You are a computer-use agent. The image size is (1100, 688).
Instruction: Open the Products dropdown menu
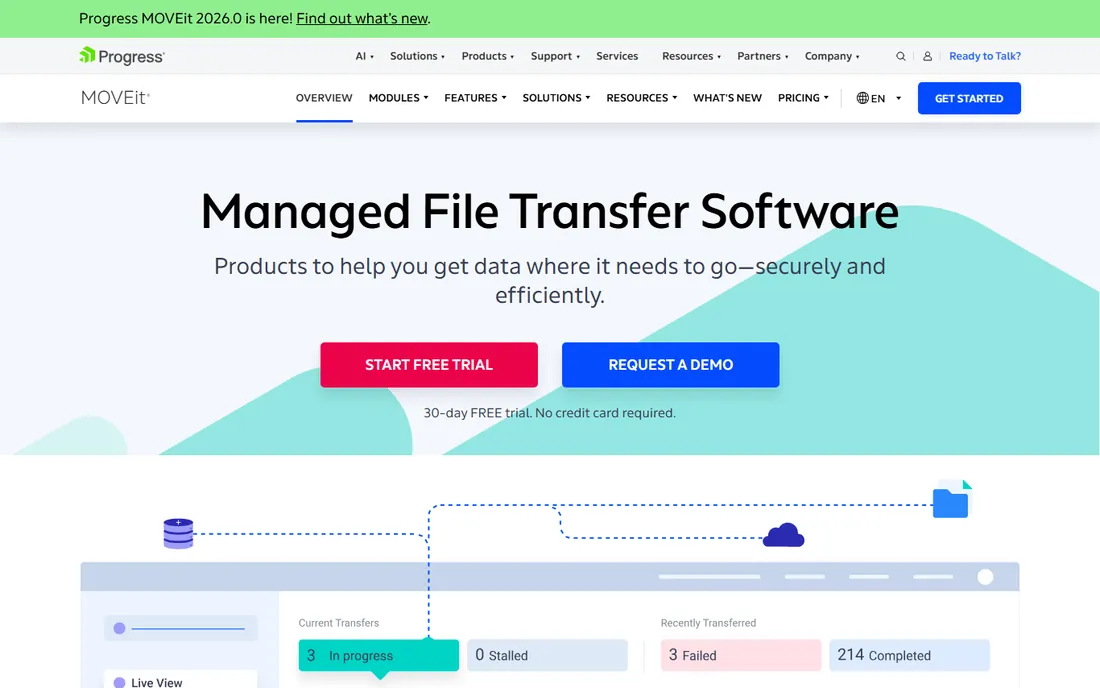pos(488,56)
